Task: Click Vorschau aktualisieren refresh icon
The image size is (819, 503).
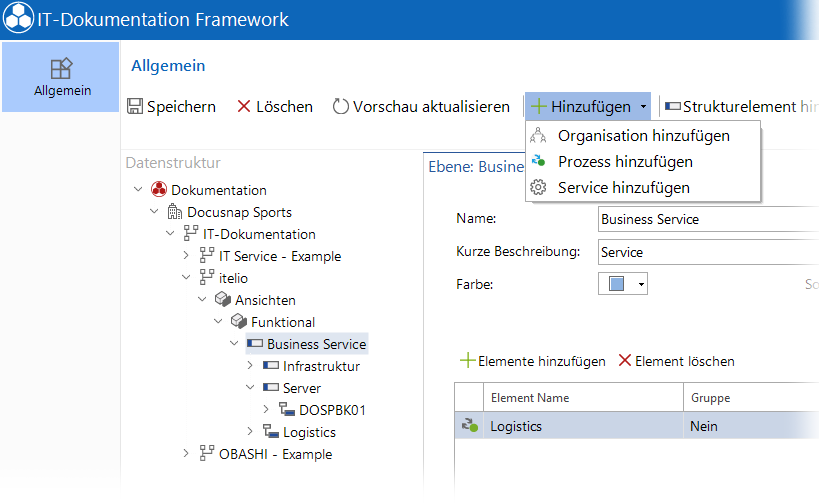Action: click(x=341, y=106)
